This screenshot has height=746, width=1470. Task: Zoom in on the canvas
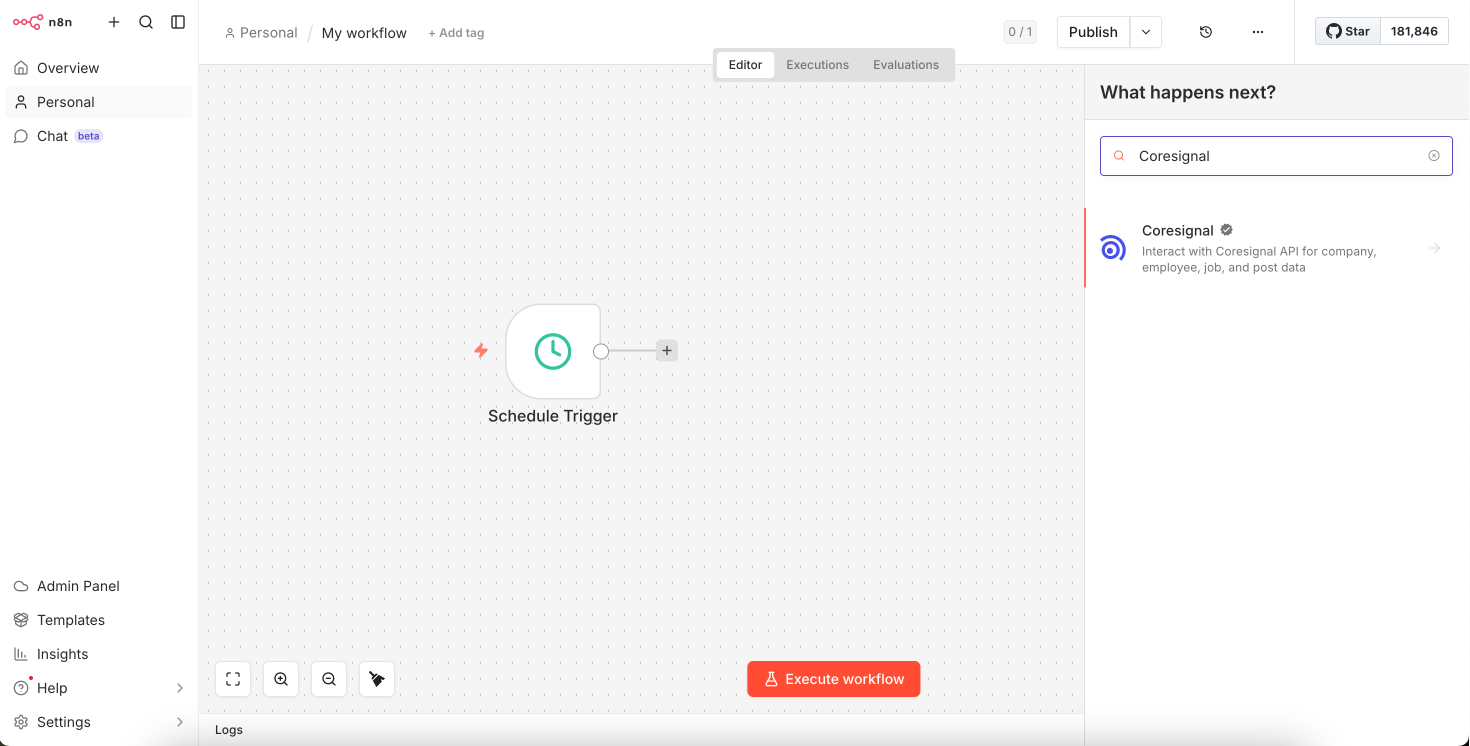(281, 679)
